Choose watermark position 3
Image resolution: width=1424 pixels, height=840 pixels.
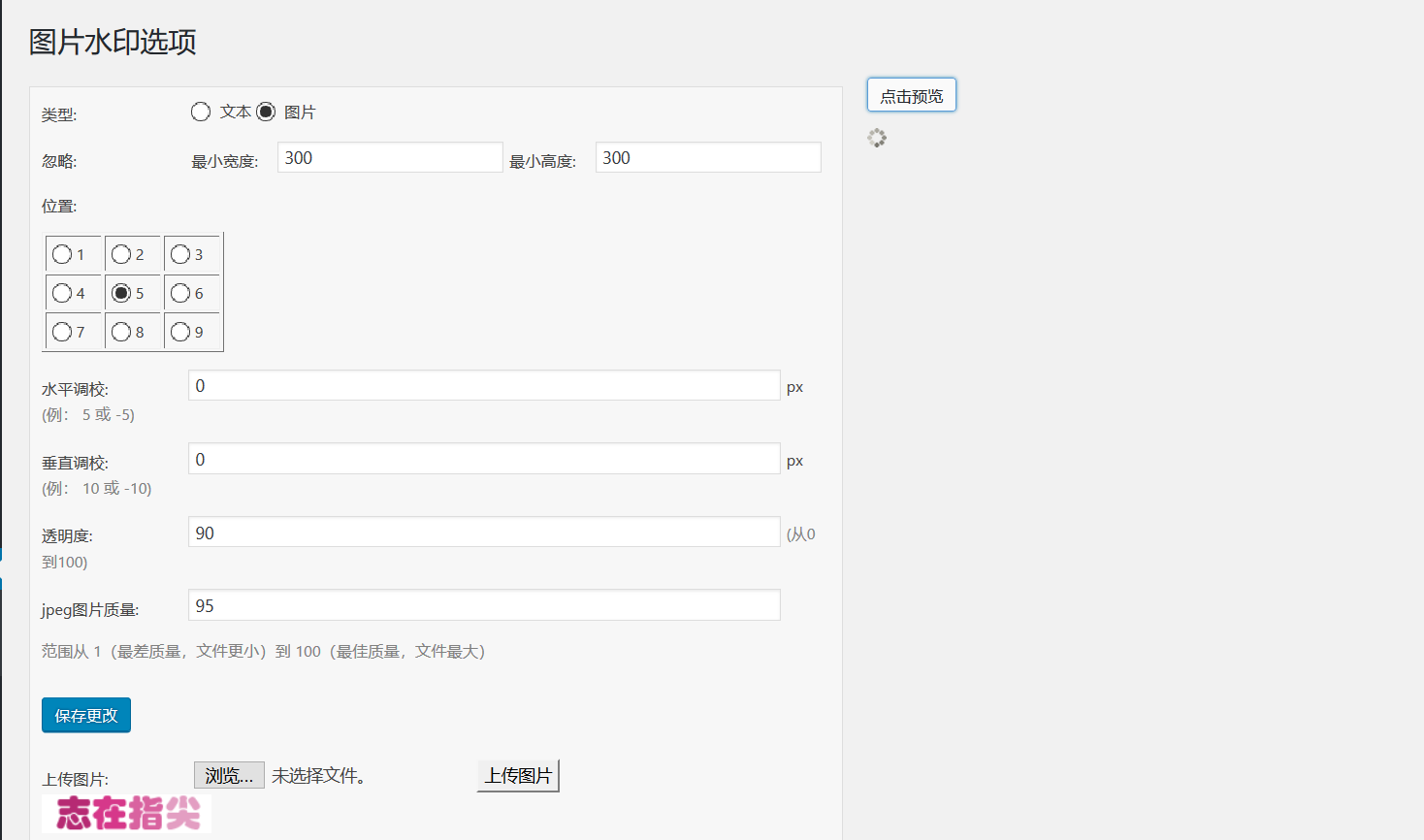point(180,254)
